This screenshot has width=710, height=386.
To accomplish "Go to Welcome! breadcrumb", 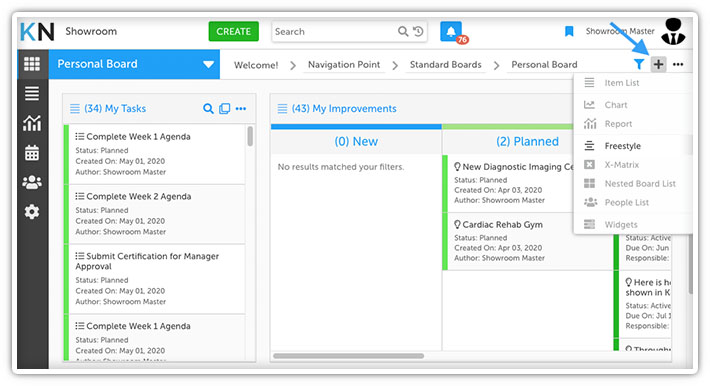I will click(x=256, y=65).
